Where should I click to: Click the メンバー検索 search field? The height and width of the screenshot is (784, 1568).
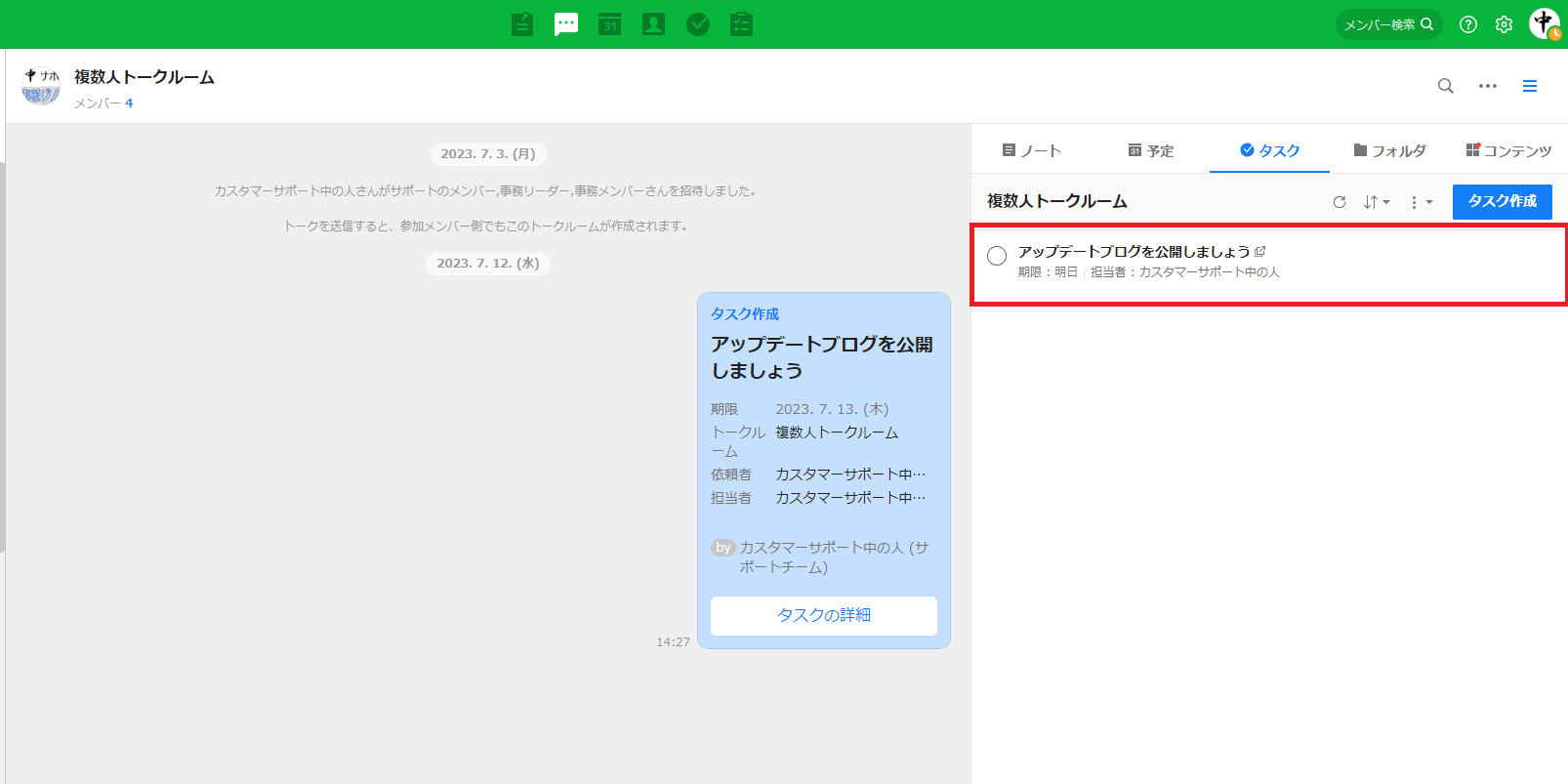(x=1387, y=24)
